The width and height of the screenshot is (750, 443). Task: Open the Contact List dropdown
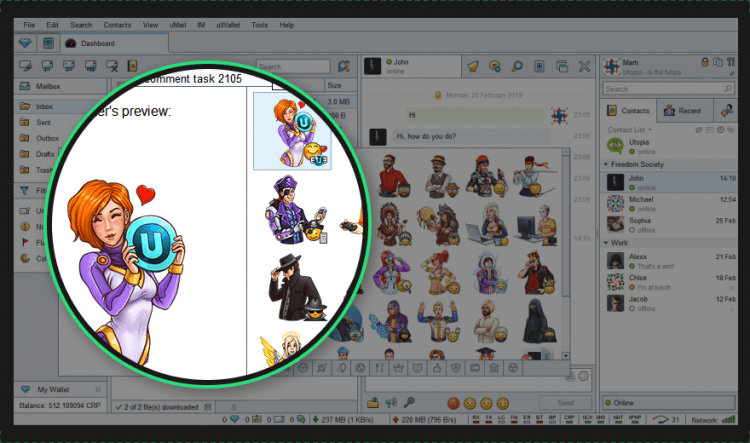tap(630, 130)
